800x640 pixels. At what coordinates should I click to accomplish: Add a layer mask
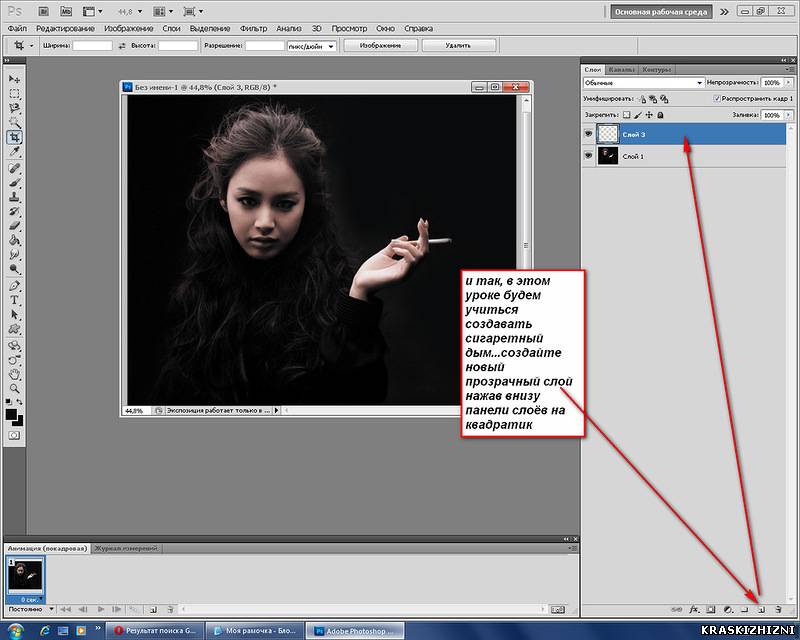[711, 609]
